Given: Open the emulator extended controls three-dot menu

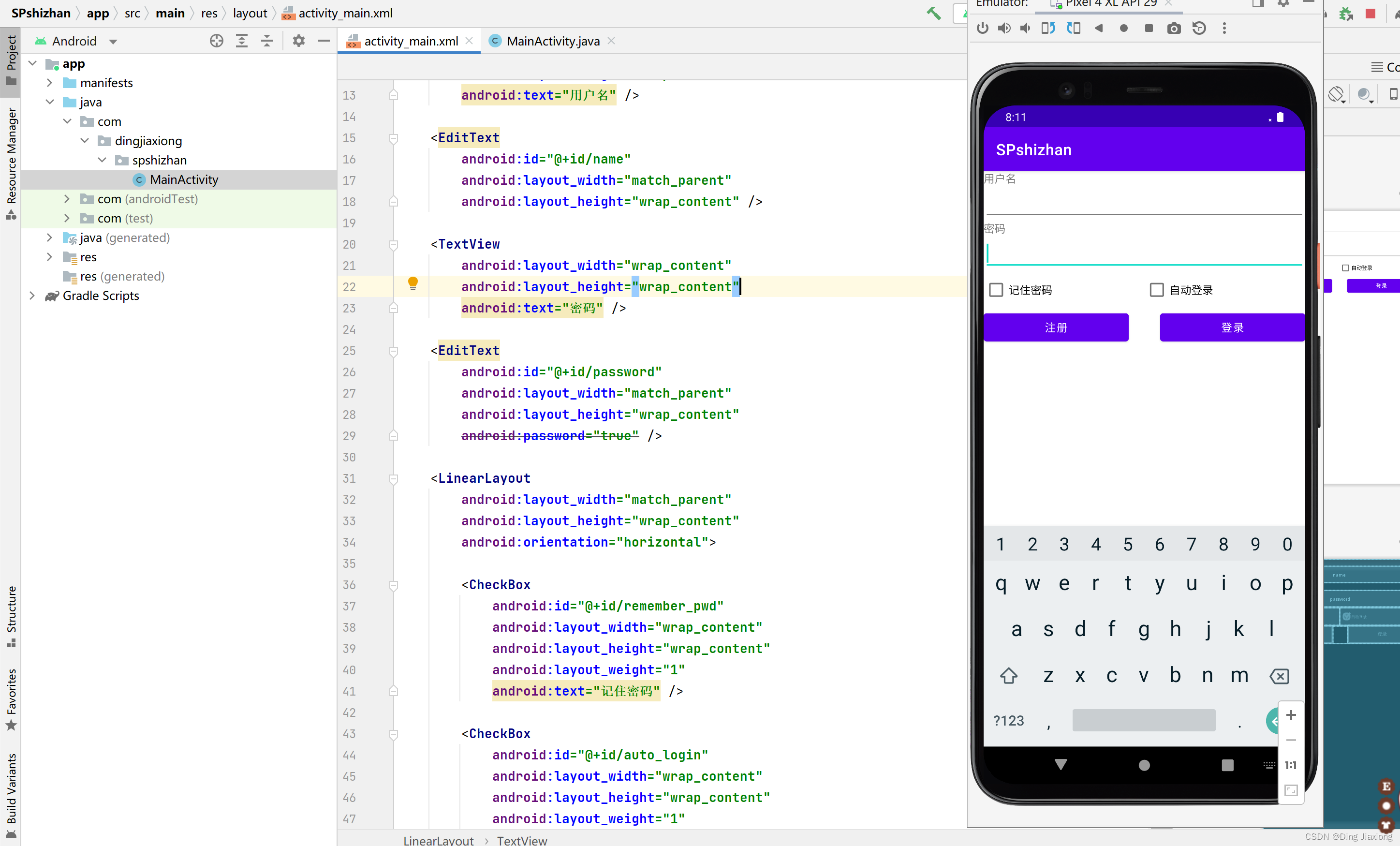Looking at the screenshot, I should point(1224,29).
